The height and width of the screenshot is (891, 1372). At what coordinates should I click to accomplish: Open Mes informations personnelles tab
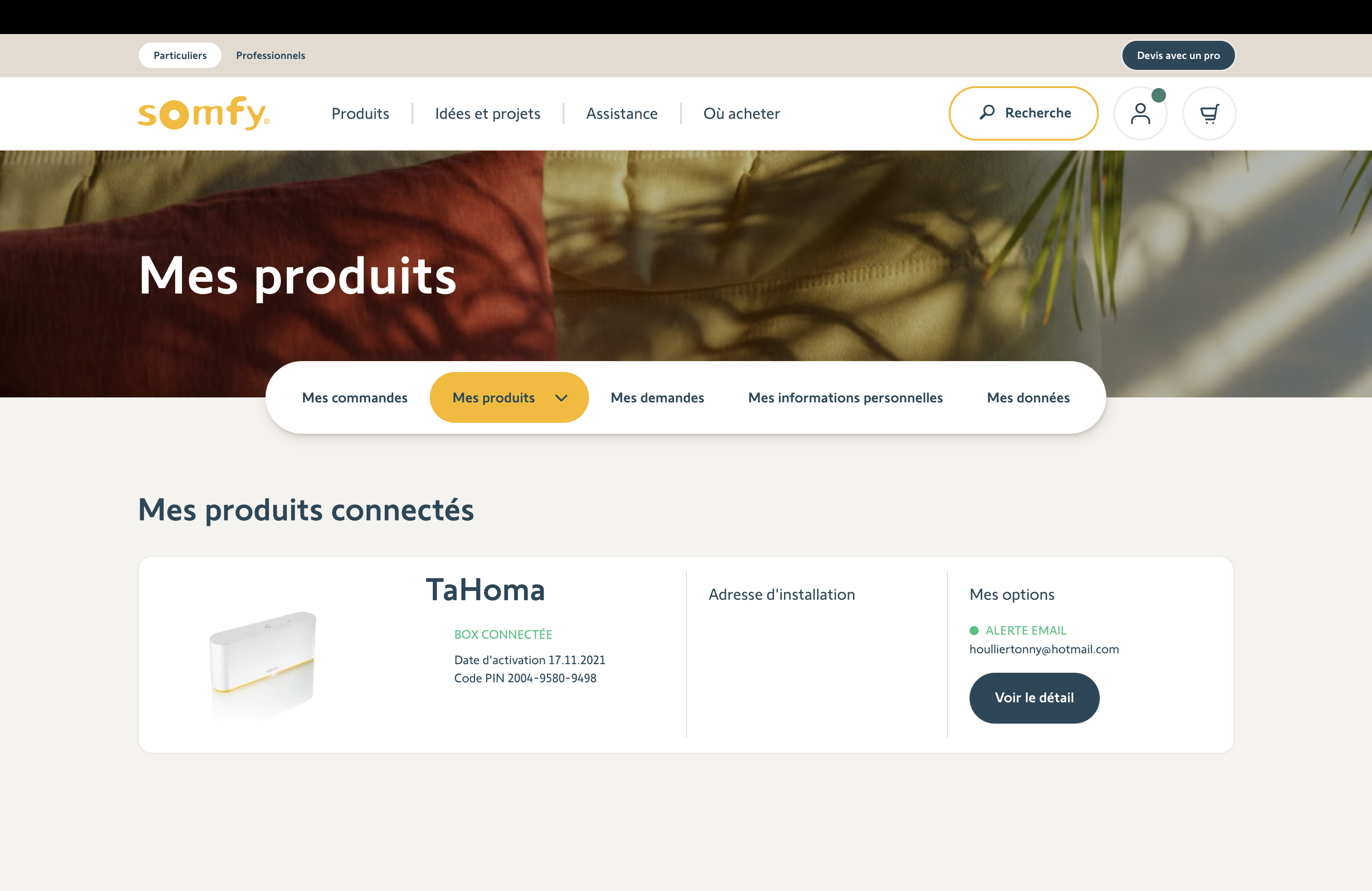pyautogui.click(x=845, y=398)
